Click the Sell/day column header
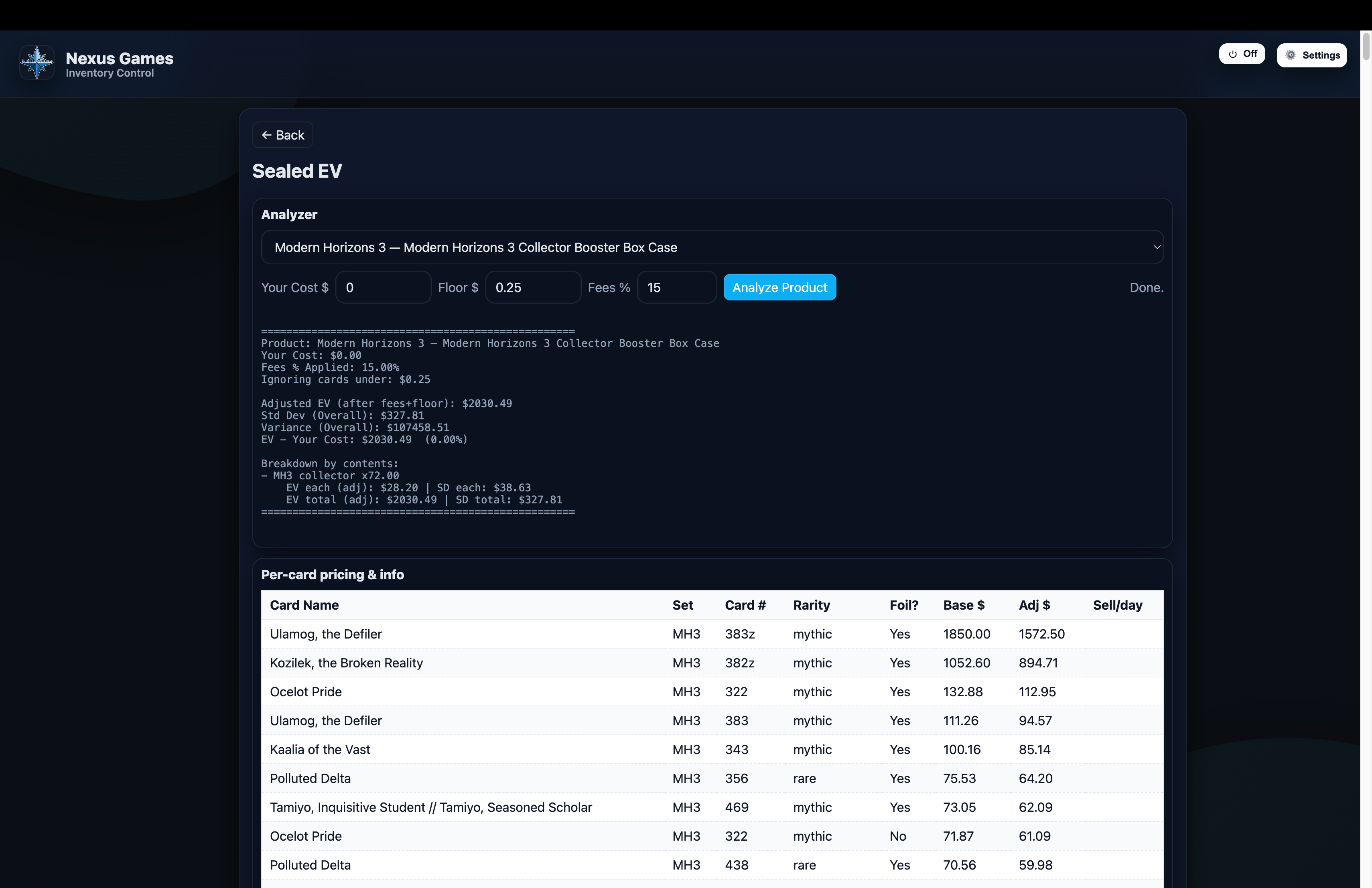 (x=1117, y=605)
